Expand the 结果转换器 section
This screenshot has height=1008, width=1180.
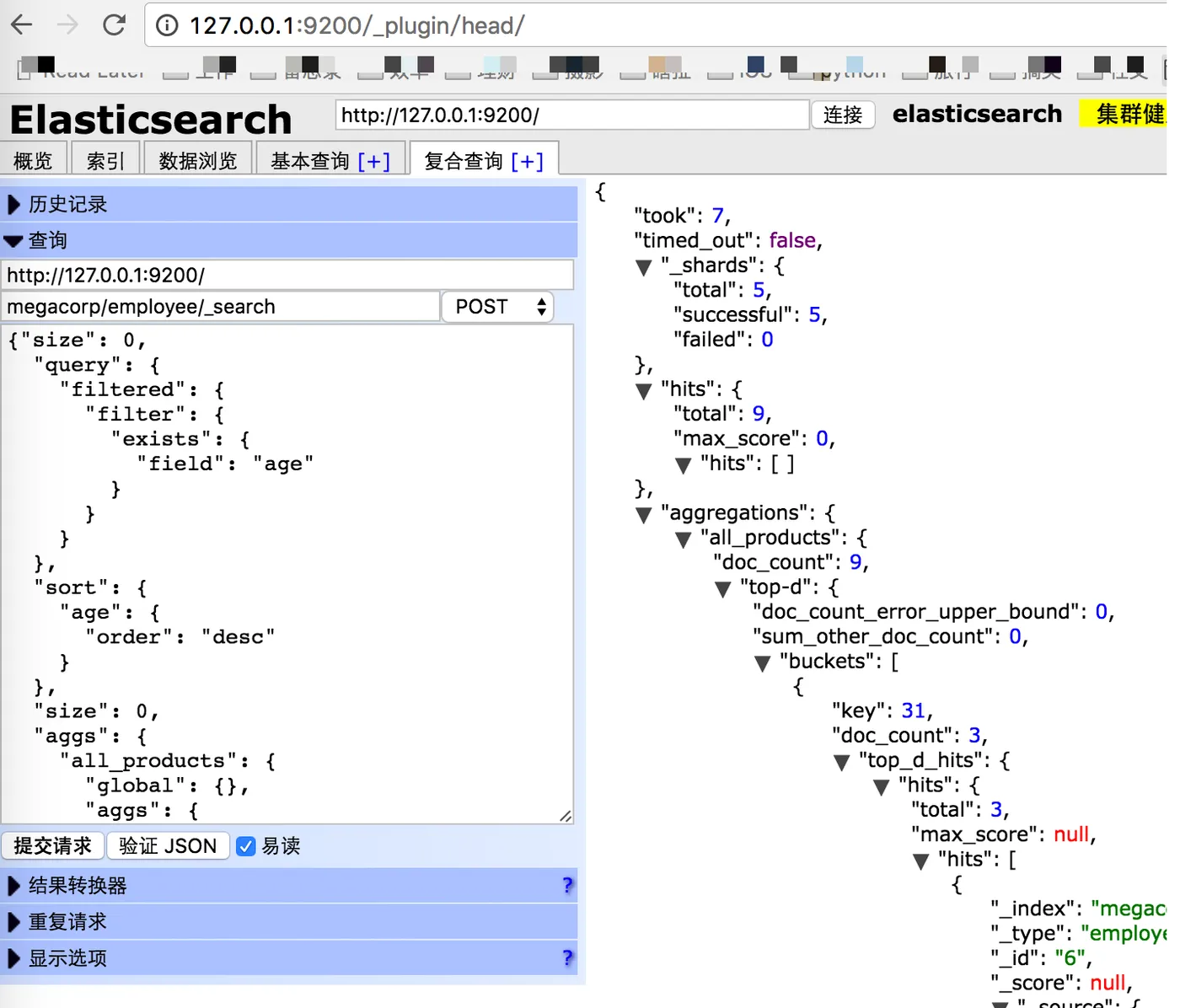tap(288, 886)
